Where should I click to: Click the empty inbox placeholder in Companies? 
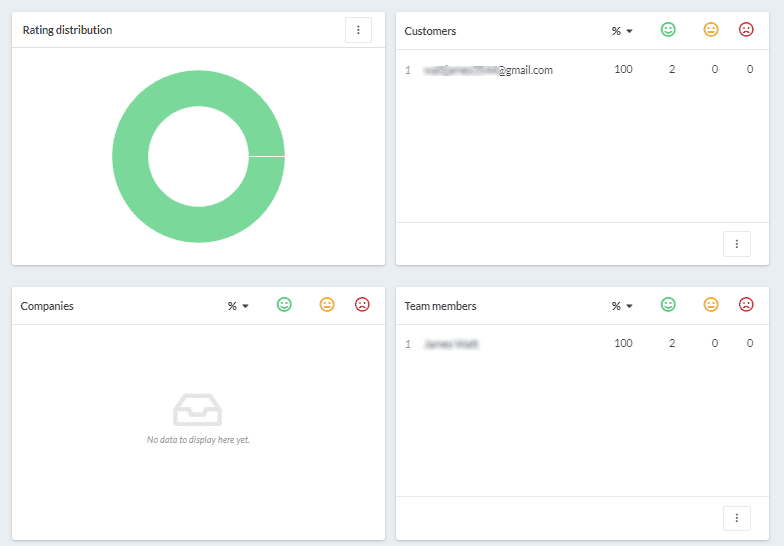point(198,410)
